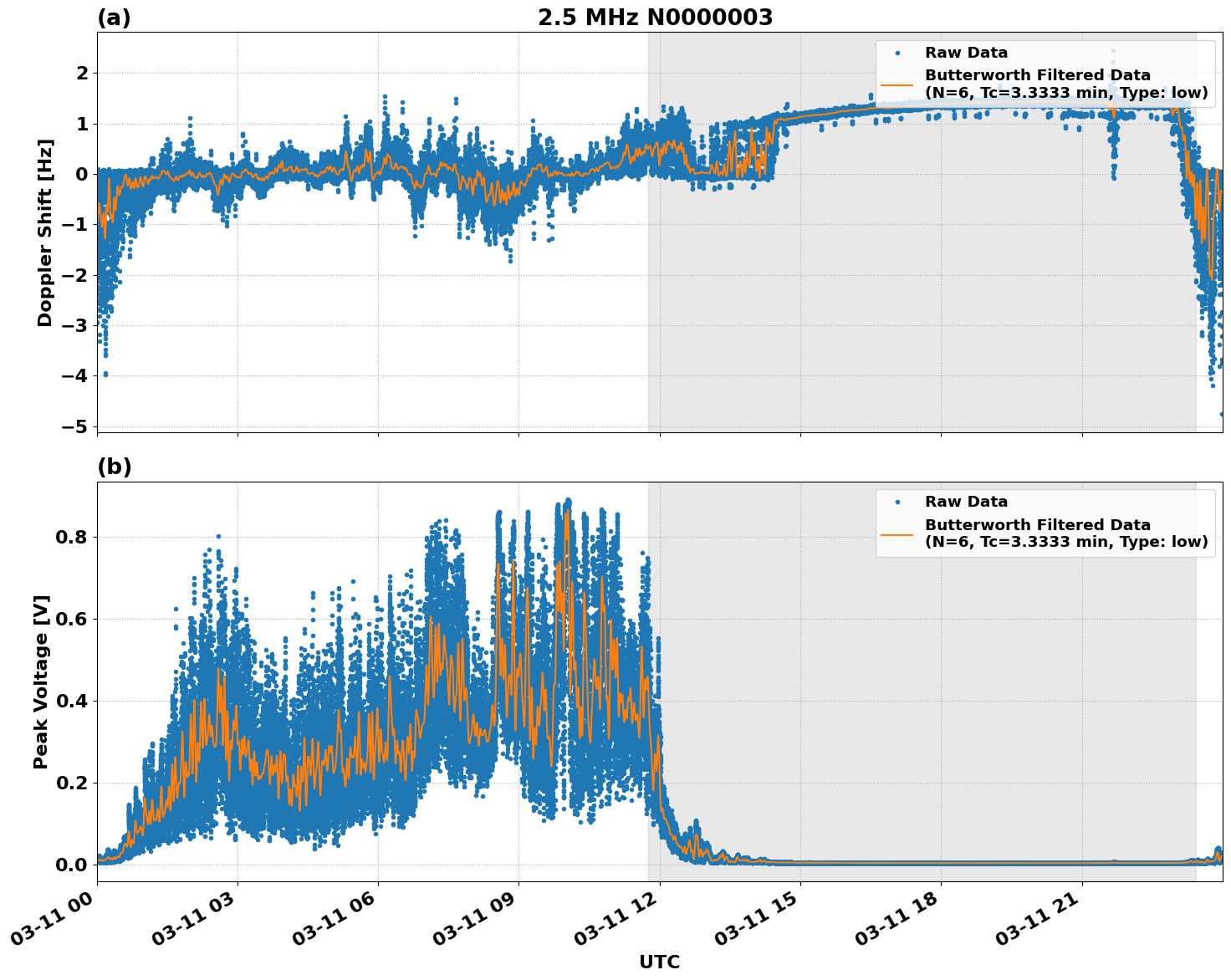Click the Doppler Shift [Hz] axis label
The image size is (1231, 980).
tap(48, 227)
